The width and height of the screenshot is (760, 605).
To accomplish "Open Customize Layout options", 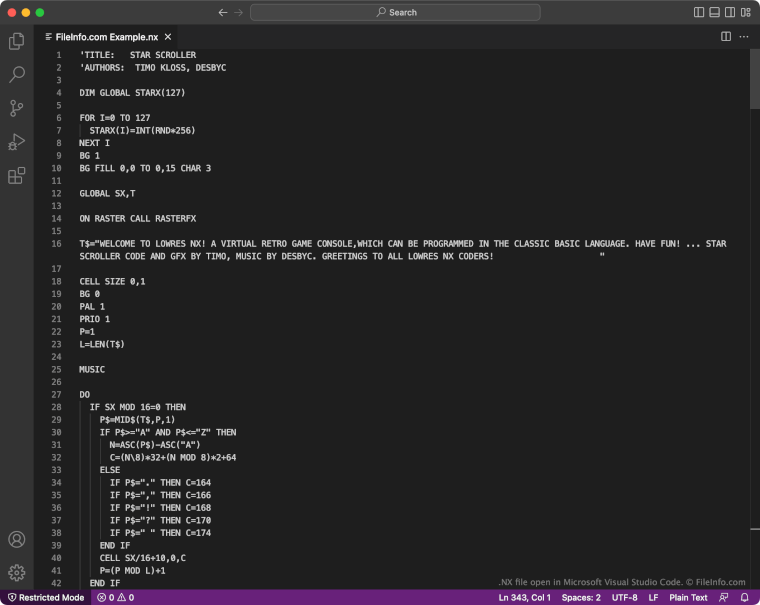I will [744, 12].
